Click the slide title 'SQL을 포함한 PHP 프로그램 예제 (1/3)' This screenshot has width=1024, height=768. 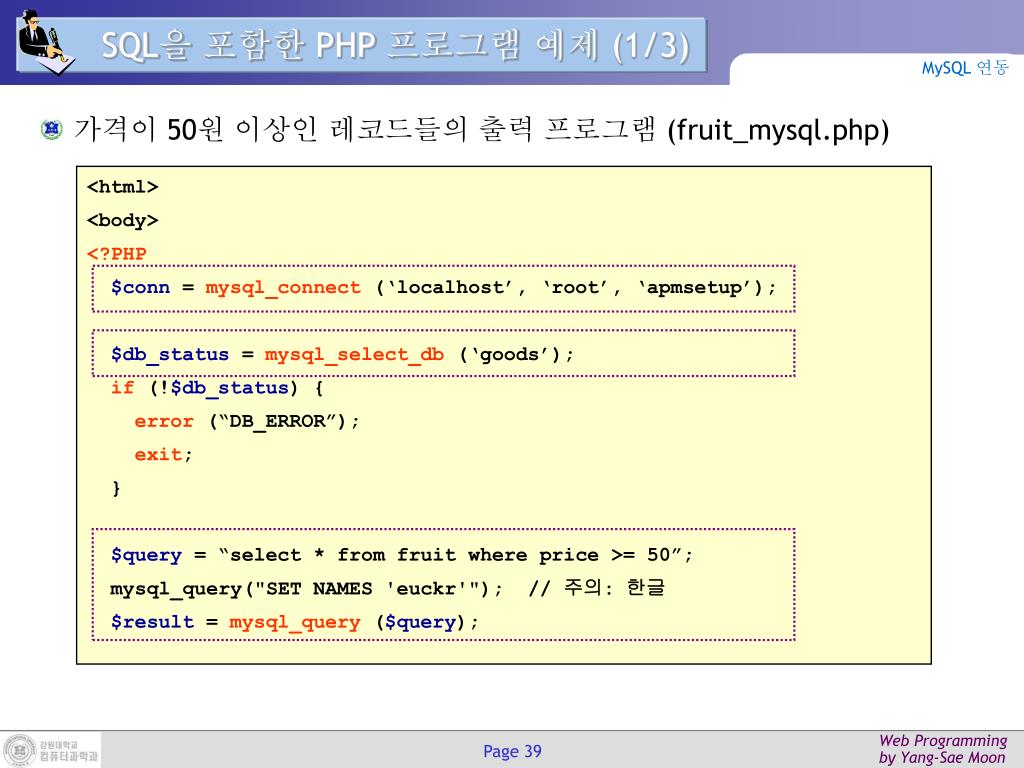(395, 46)
